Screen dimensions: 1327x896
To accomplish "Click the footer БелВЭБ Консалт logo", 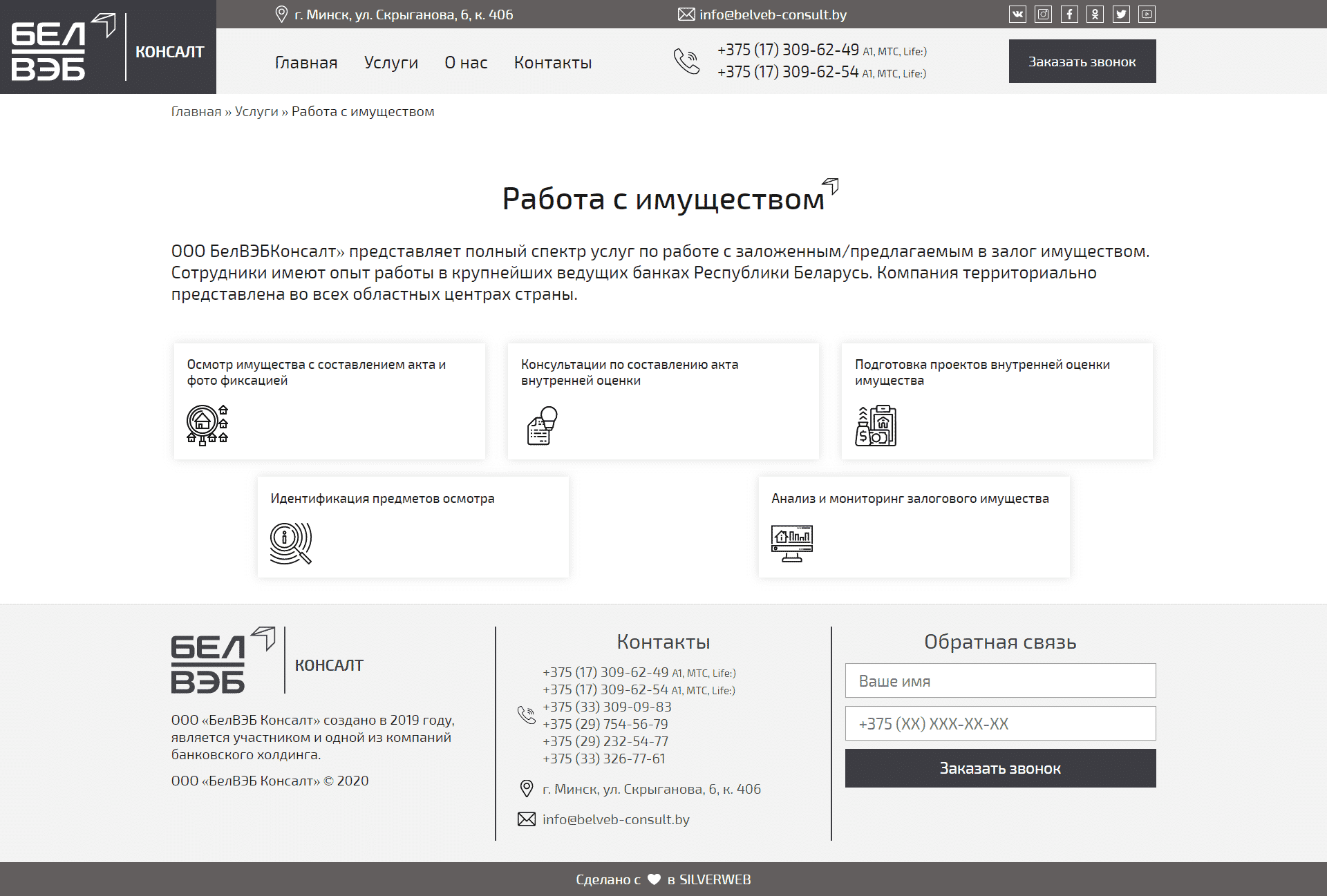I will [x=267, y=660].
